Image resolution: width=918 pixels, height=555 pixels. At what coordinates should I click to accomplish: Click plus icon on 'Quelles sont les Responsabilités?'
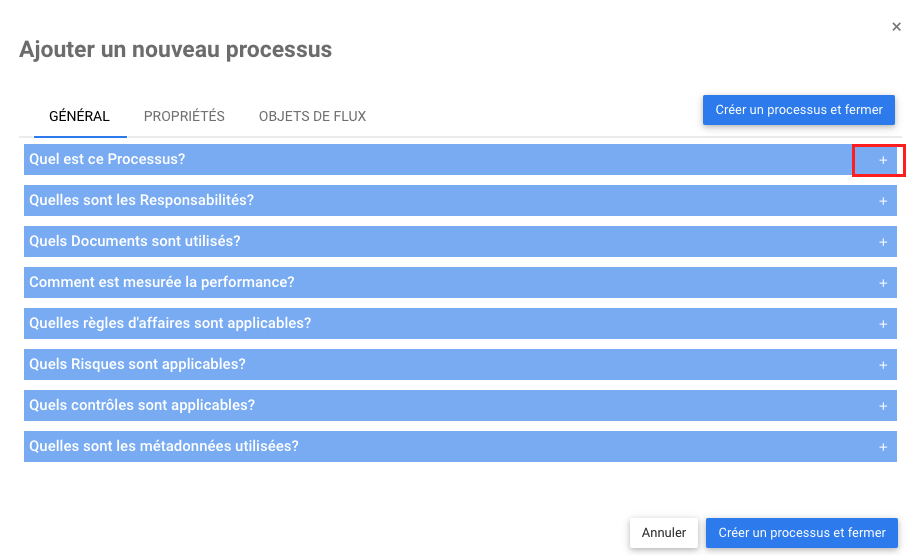coord(883,201)
